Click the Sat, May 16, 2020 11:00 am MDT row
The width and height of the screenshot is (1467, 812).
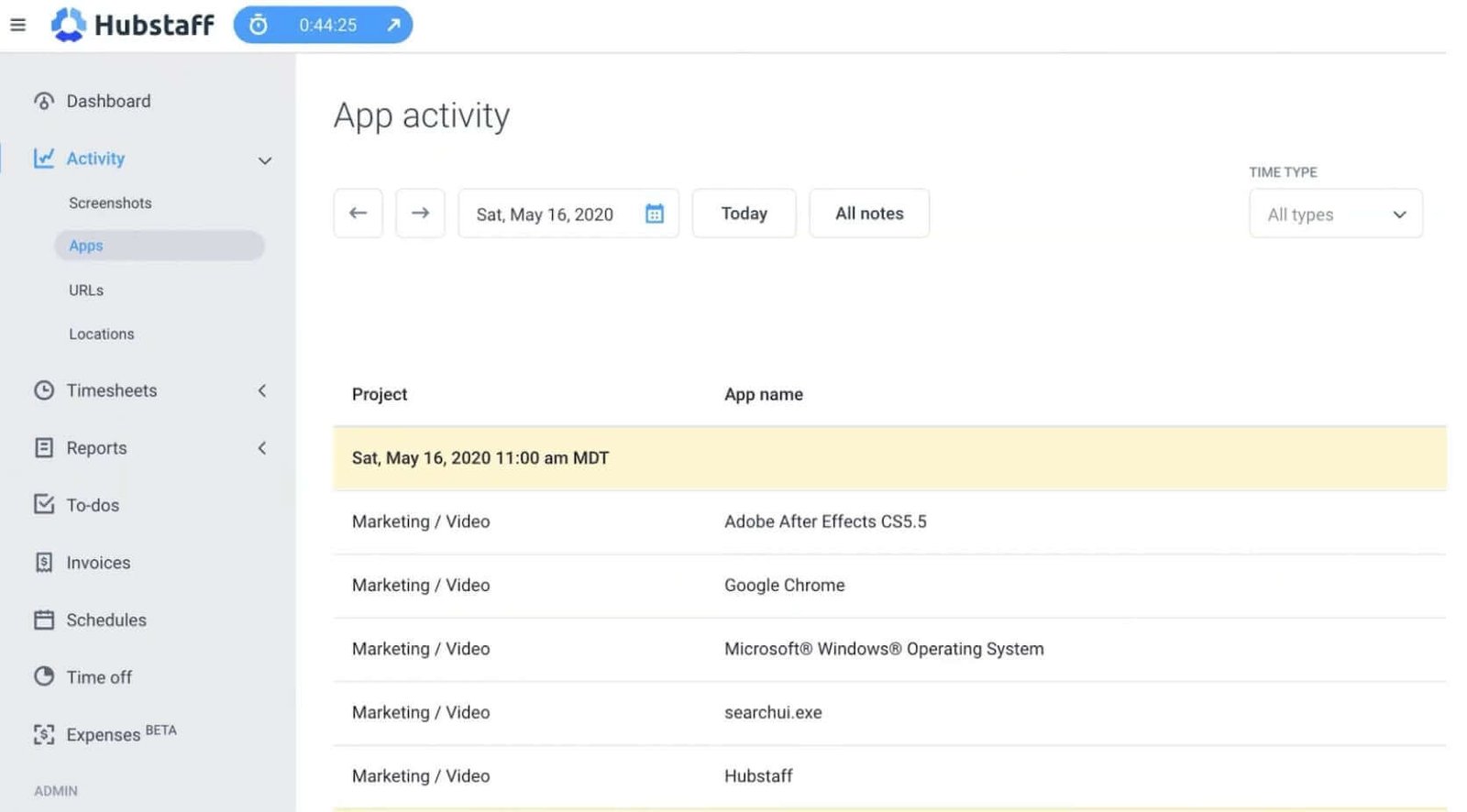(889, 458)
